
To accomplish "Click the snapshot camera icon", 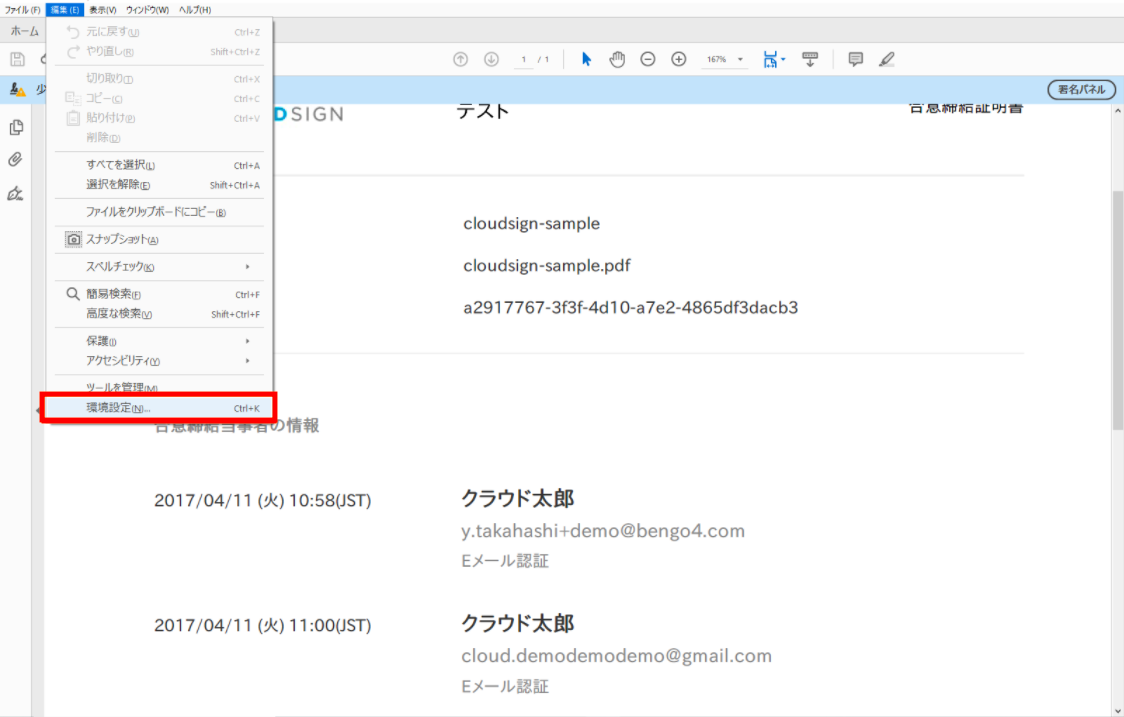I will pyautogui.click(x=73, y=239).
